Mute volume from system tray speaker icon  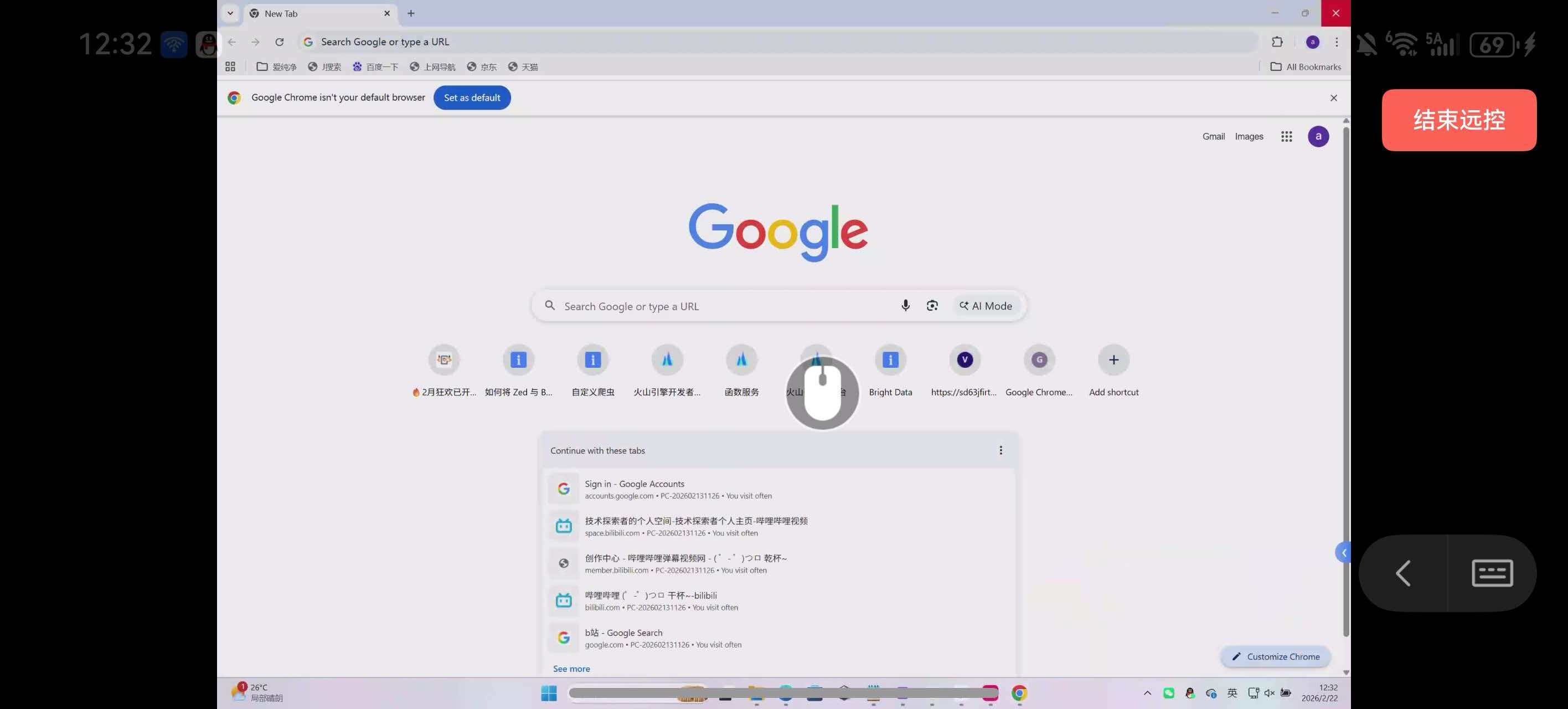tap(1269, 692)
